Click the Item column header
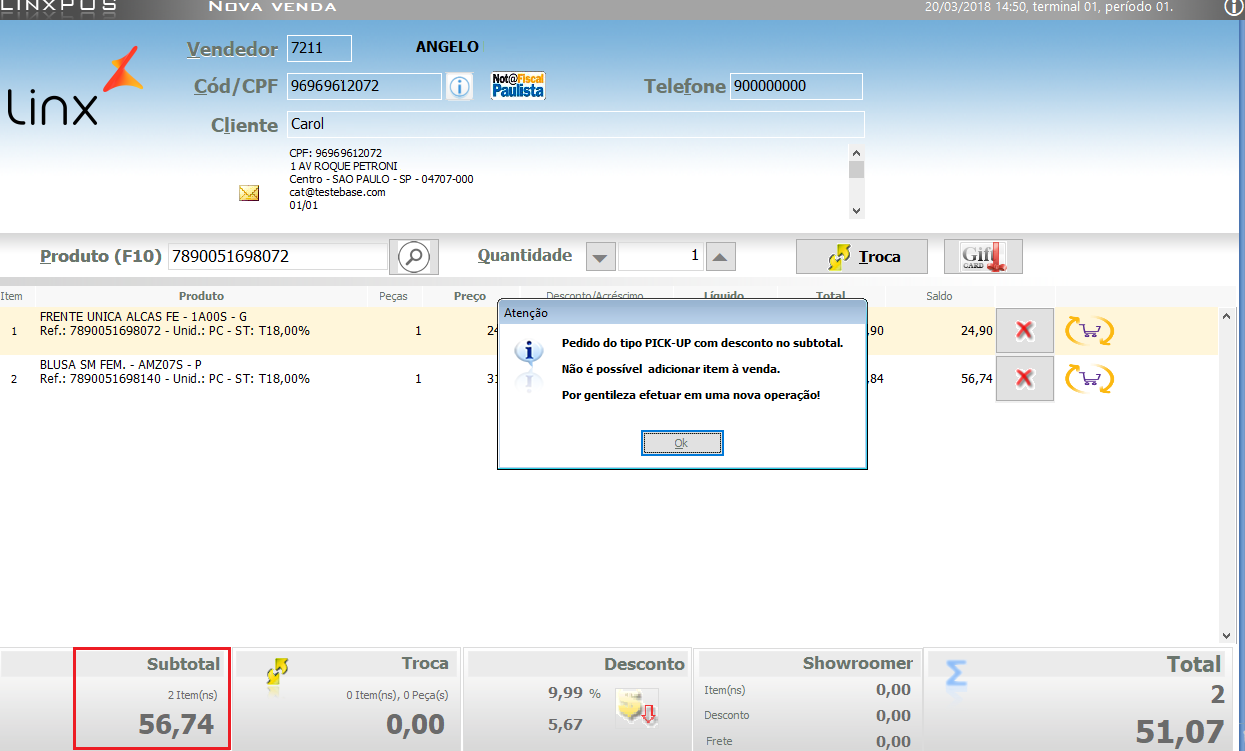This screenshot has width=1245, height=751. [x=12, y=297]
